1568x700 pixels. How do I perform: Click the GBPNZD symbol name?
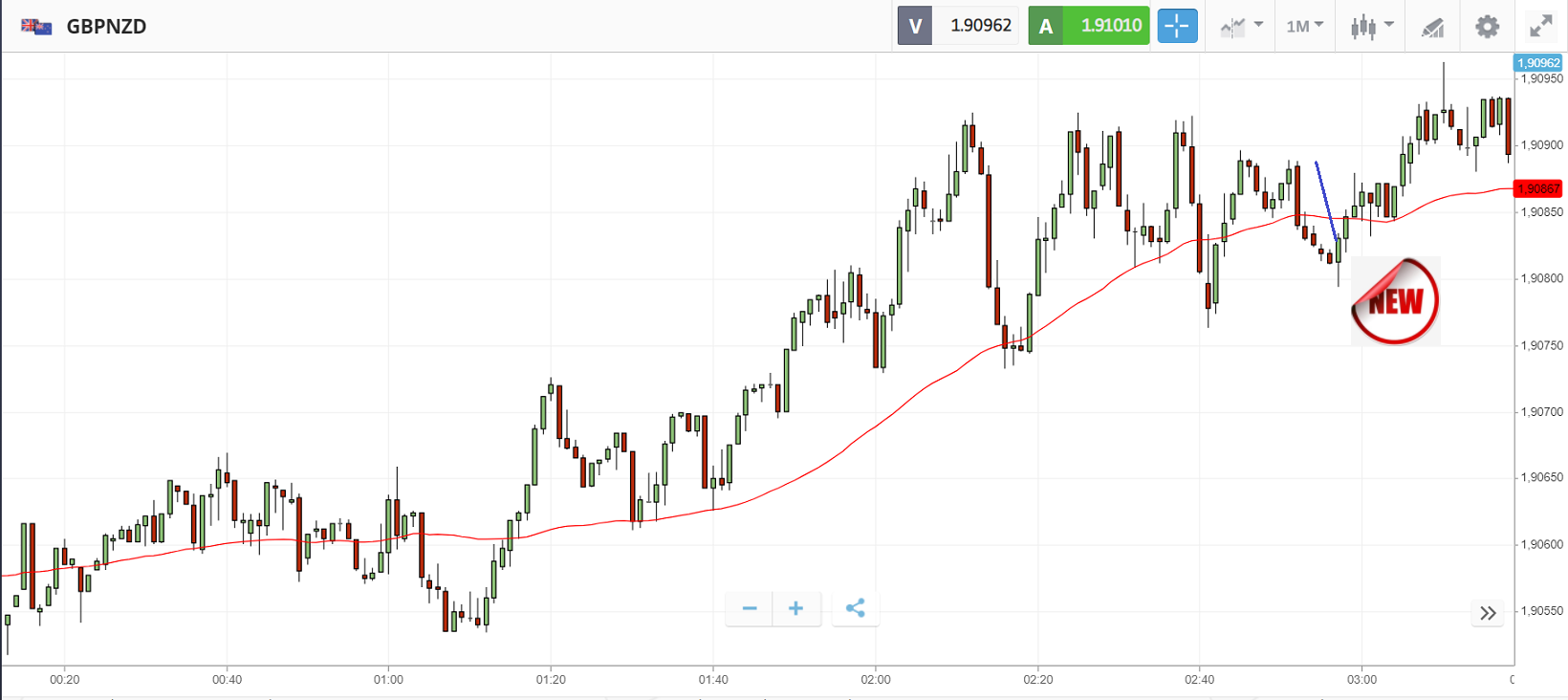[106, 27]
